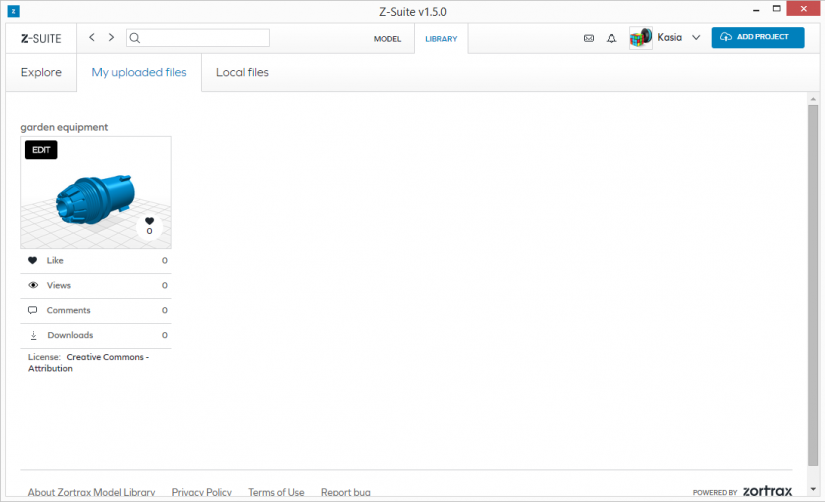Open the messages envelope icon
Viewport: 825px width, 502px height.
point(589,38)
